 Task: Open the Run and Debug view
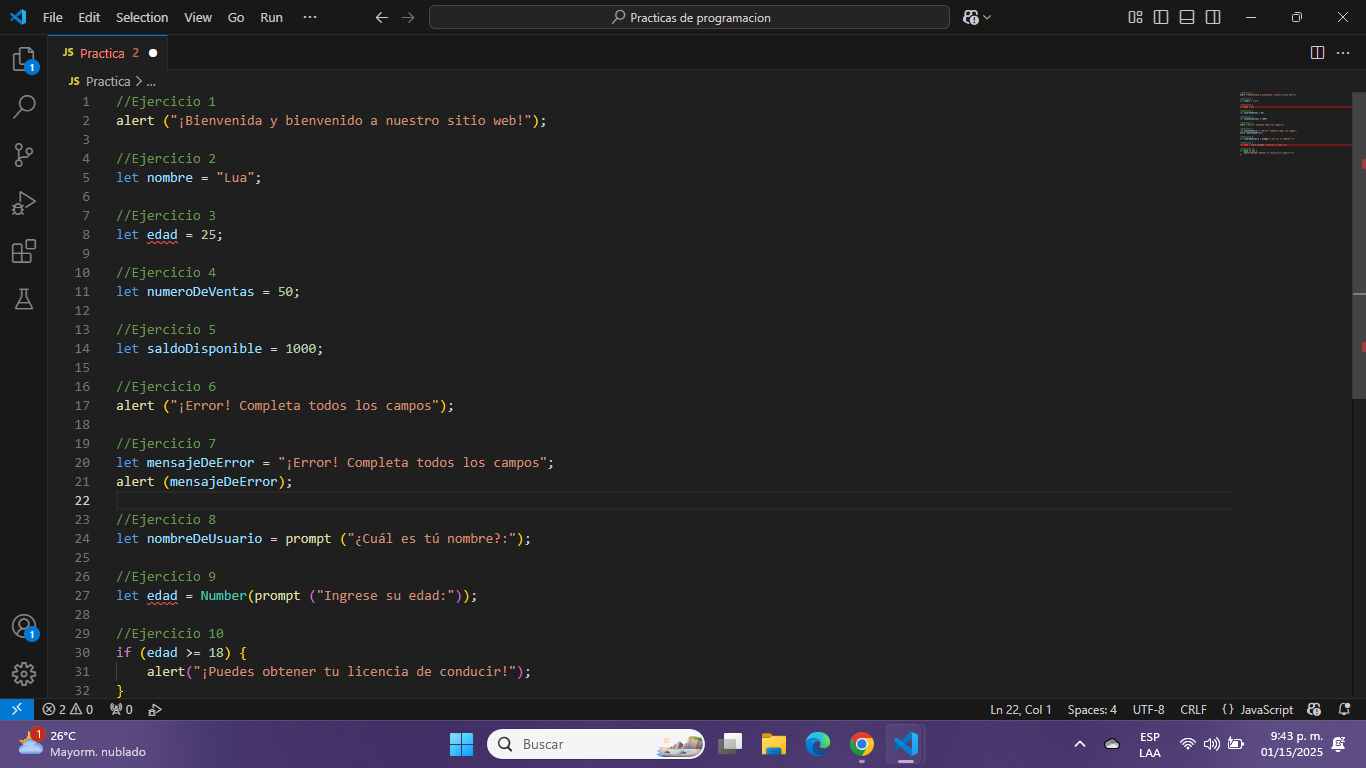[24, 203]
